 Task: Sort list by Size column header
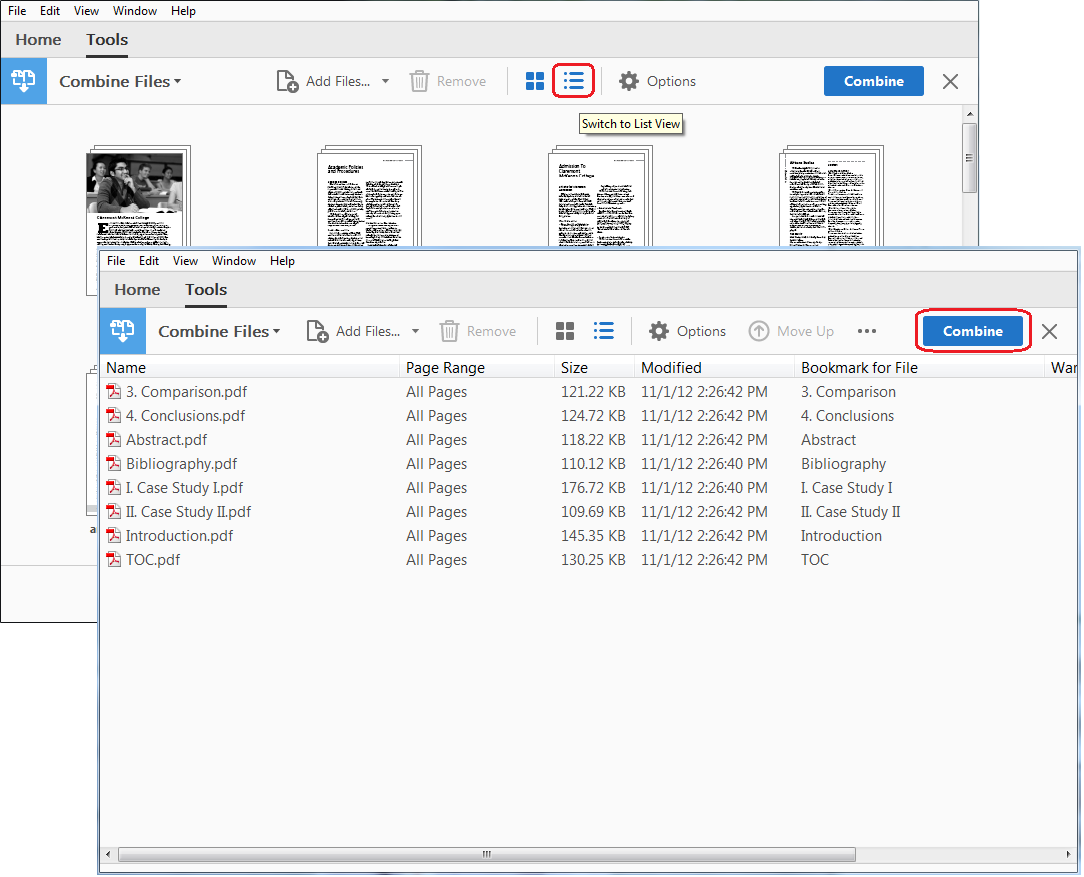pyautogui.click(x=595, y=368)
